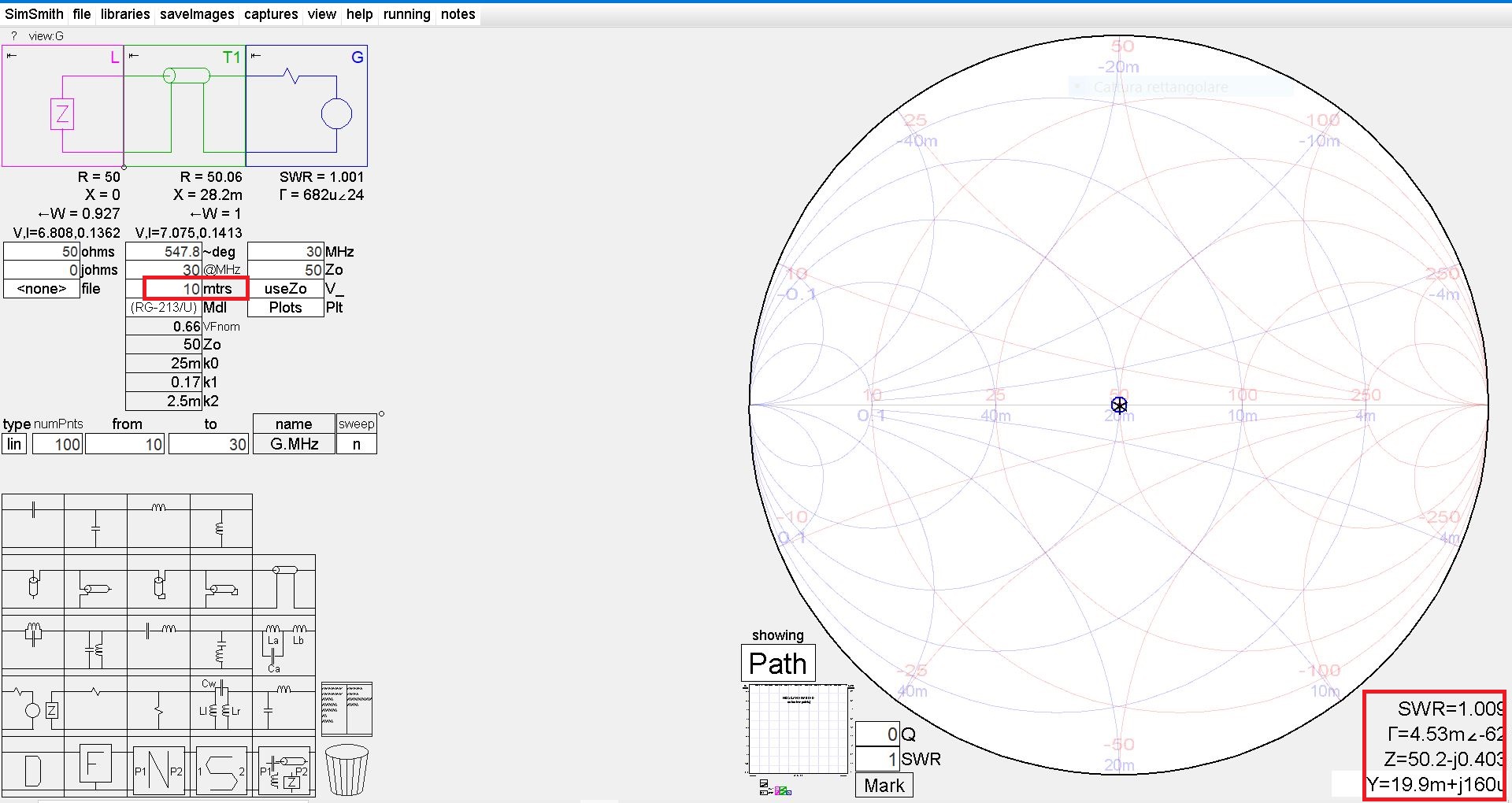The width and height of the screenshot is (1512, 803).
Task: Open the notes menu
Action: click(458, 14)
